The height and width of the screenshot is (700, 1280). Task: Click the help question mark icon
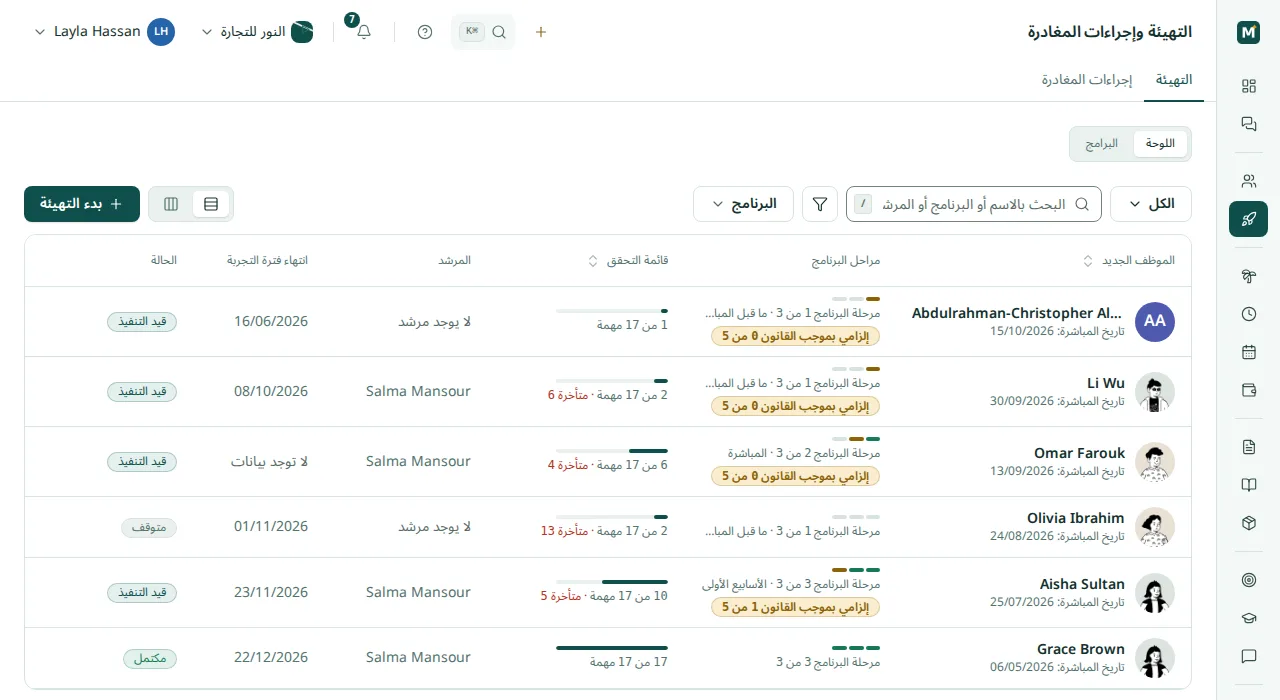click(x=425, y=32)
